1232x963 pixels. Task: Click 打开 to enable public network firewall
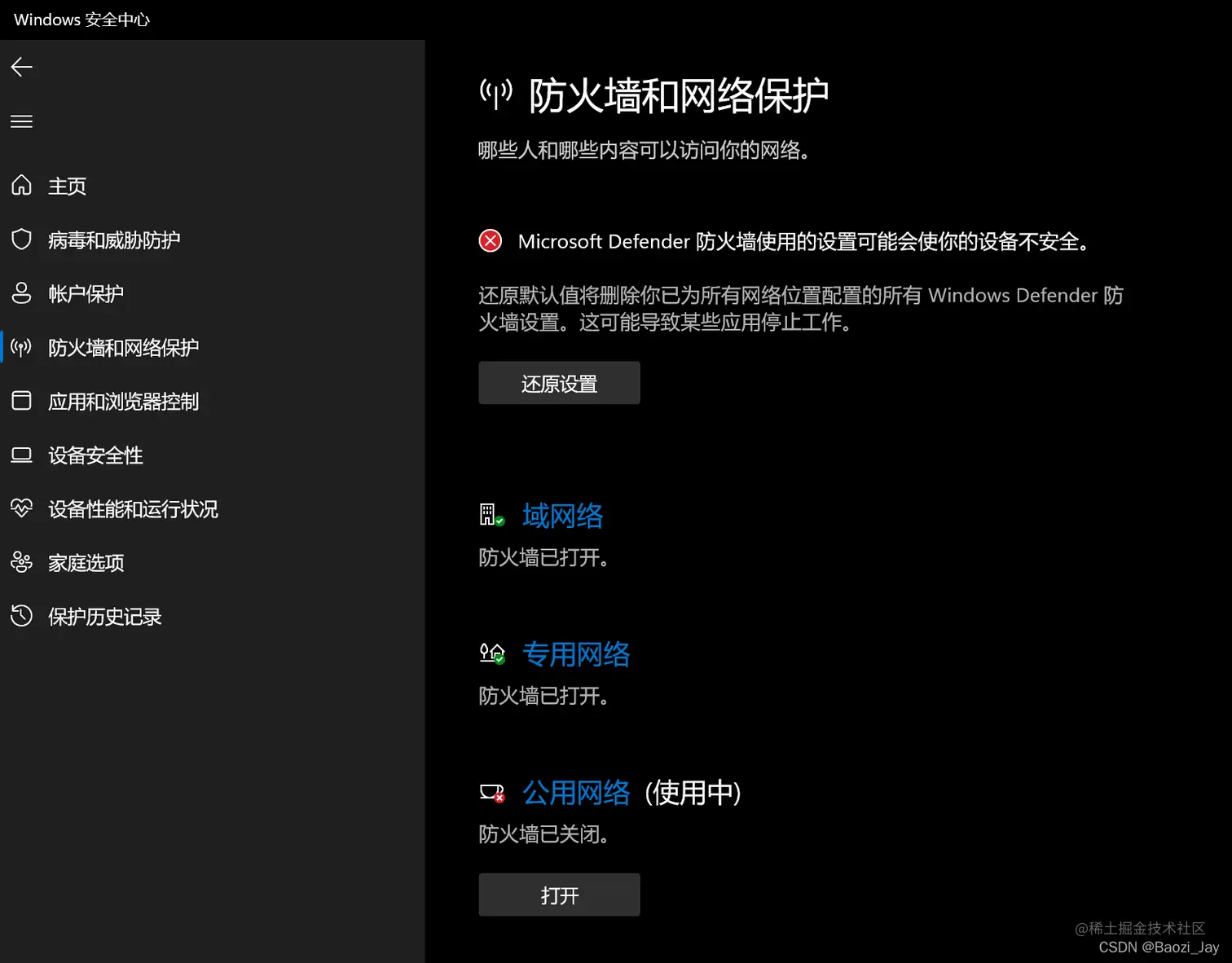click(559, 894)
